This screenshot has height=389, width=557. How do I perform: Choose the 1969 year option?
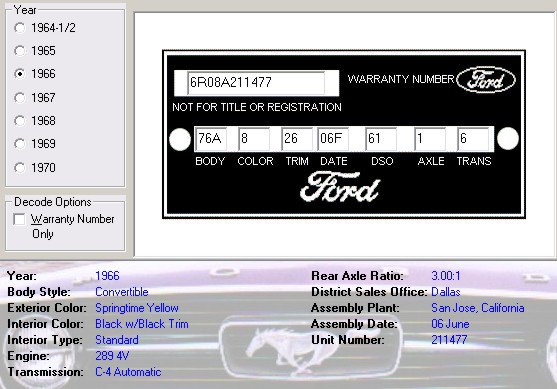20,144
